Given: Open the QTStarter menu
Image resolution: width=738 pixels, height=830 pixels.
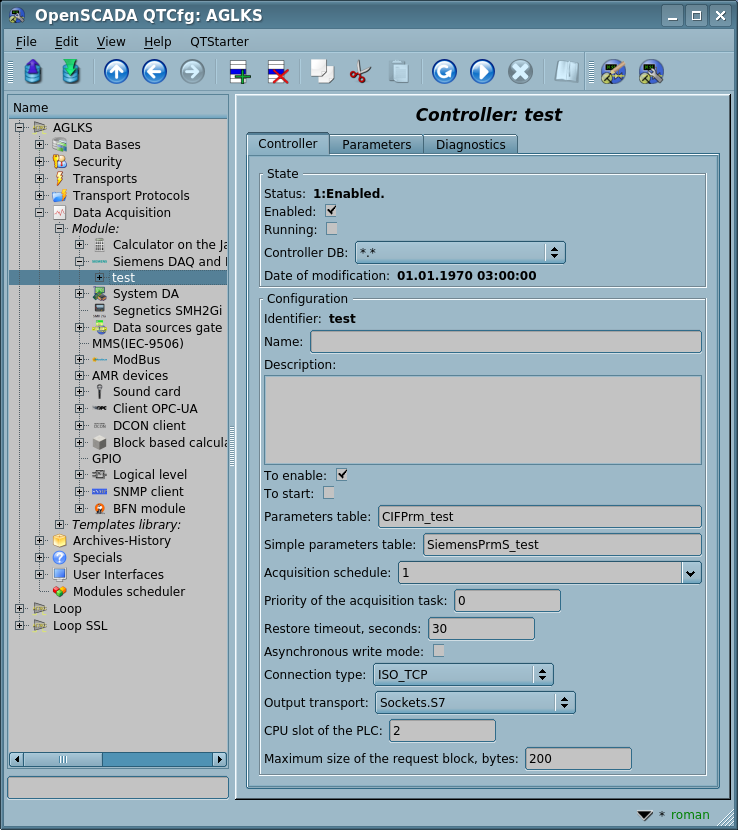Looking at the screenshot, I should click(219, 42).
